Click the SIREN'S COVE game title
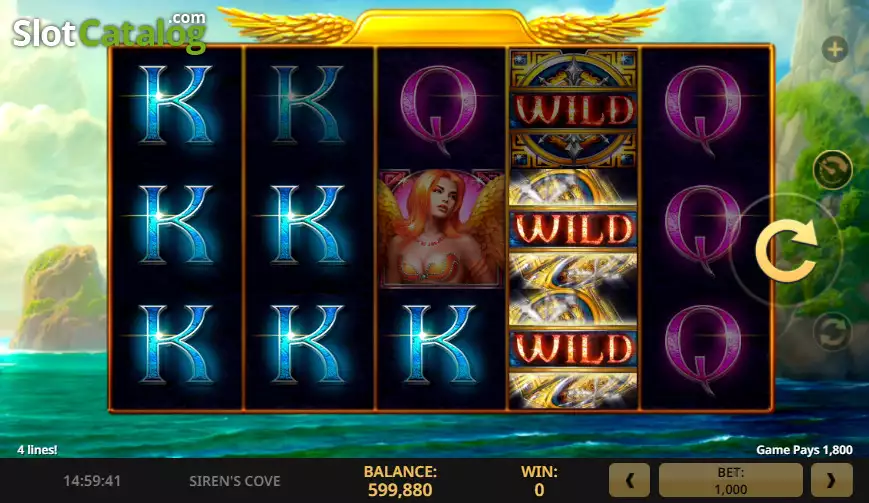This screenshot has height=503, width=869. click(235, 481)
